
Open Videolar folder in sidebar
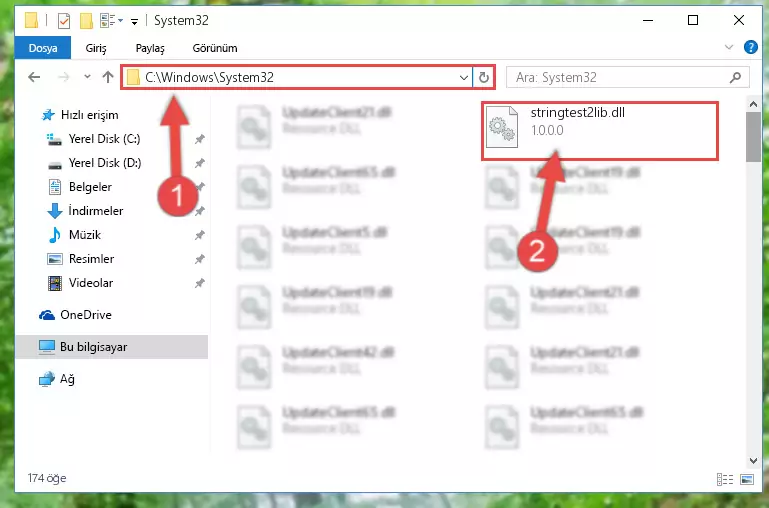(x=91, y=283)
